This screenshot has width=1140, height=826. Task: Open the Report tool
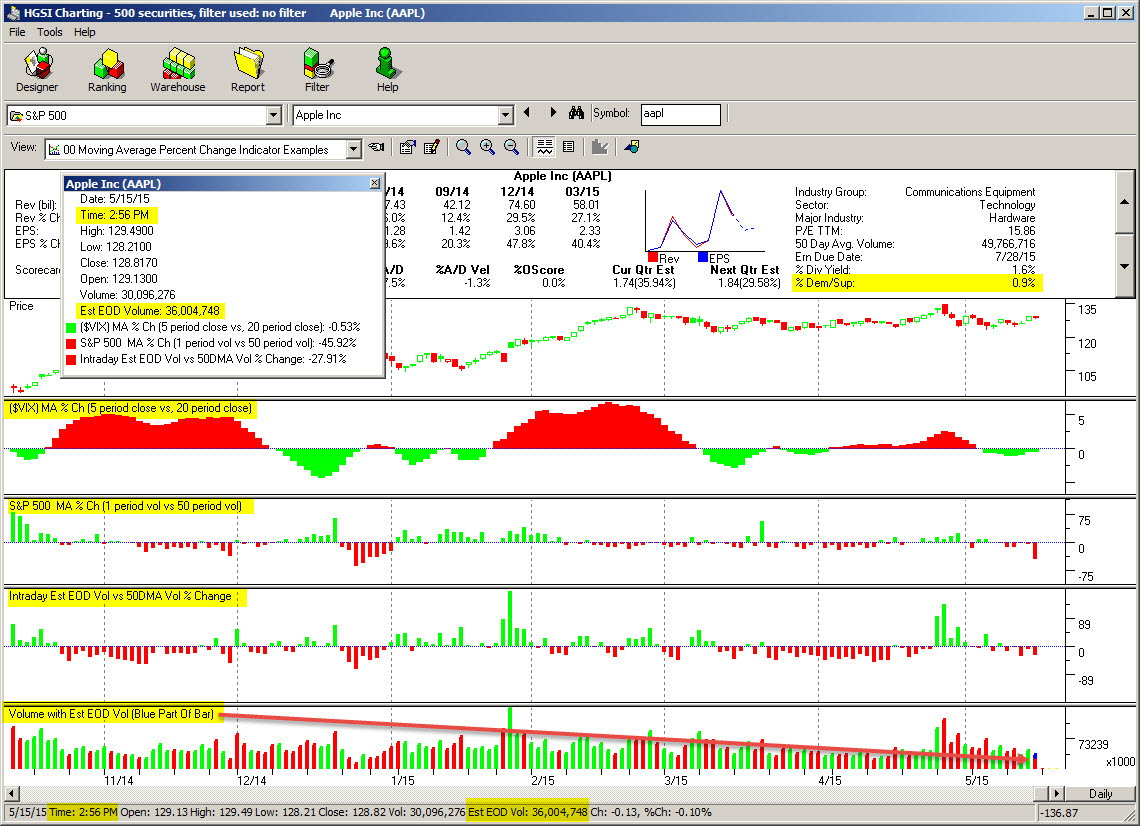[x=248, y=71]
